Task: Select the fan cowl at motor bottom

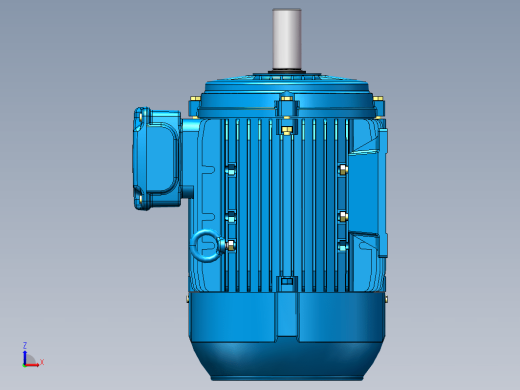Action: pyautogui.click(x=287, y=336)
